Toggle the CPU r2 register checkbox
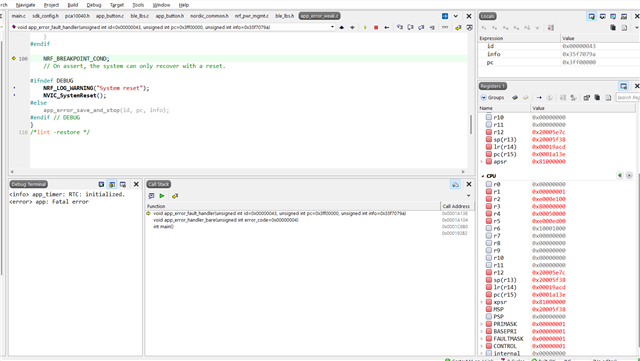Viewport: 640px width, 361px height. 489,199
